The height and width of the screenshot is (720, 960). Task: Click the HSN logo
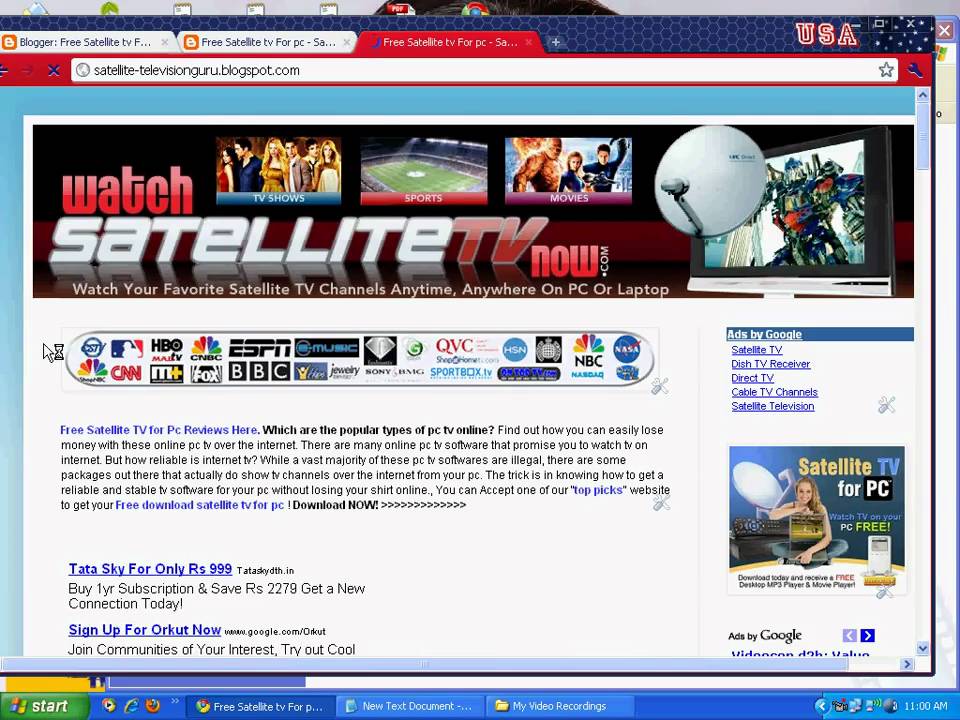click(x=515, y=350)
